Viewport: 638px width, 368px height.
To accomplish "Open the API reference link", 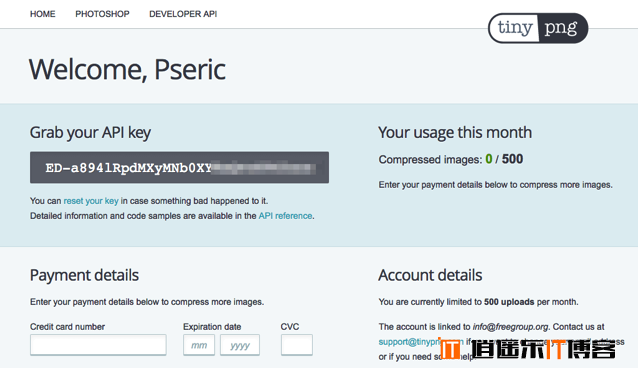I will tap(285, 216).
